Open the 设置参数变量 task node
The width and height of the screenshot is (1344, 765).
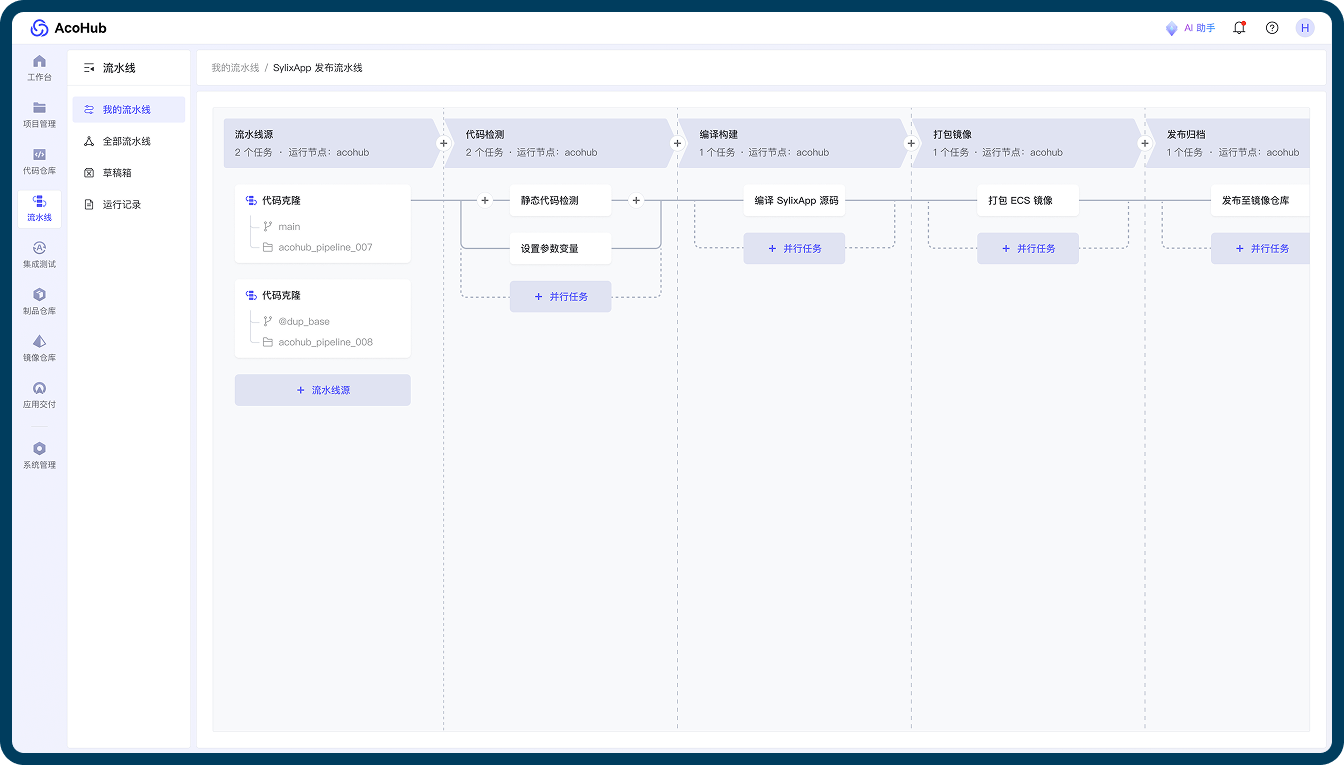click(560, 248)
